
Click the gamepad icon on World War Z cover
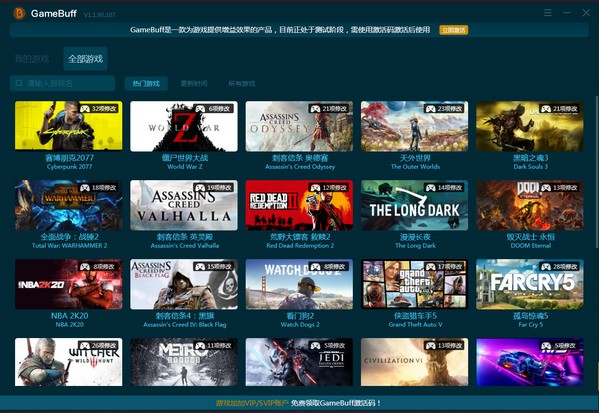[x=200, y=109]
